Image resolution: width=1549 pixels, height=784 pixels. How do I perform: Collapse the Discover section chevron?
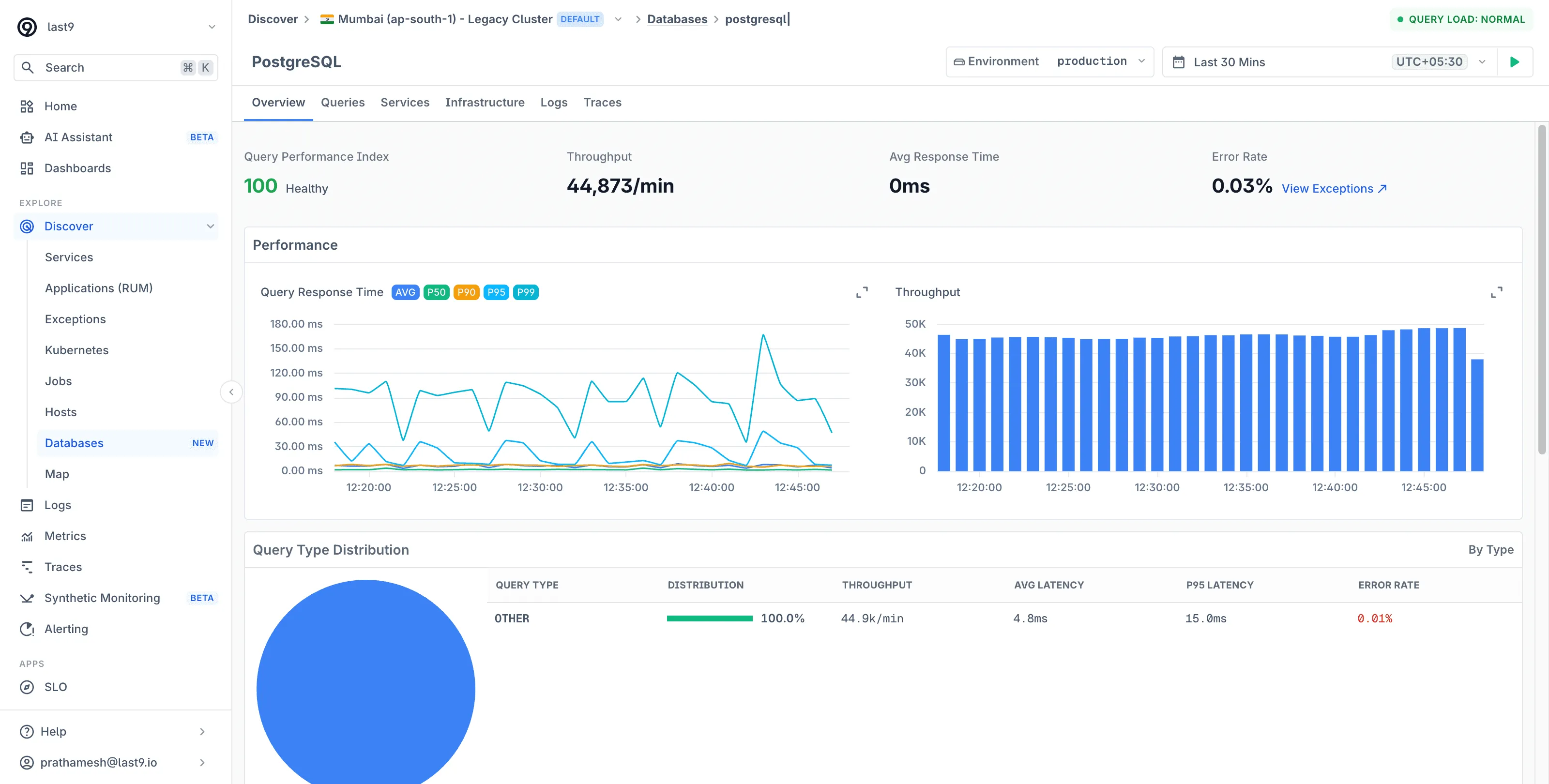211,226
